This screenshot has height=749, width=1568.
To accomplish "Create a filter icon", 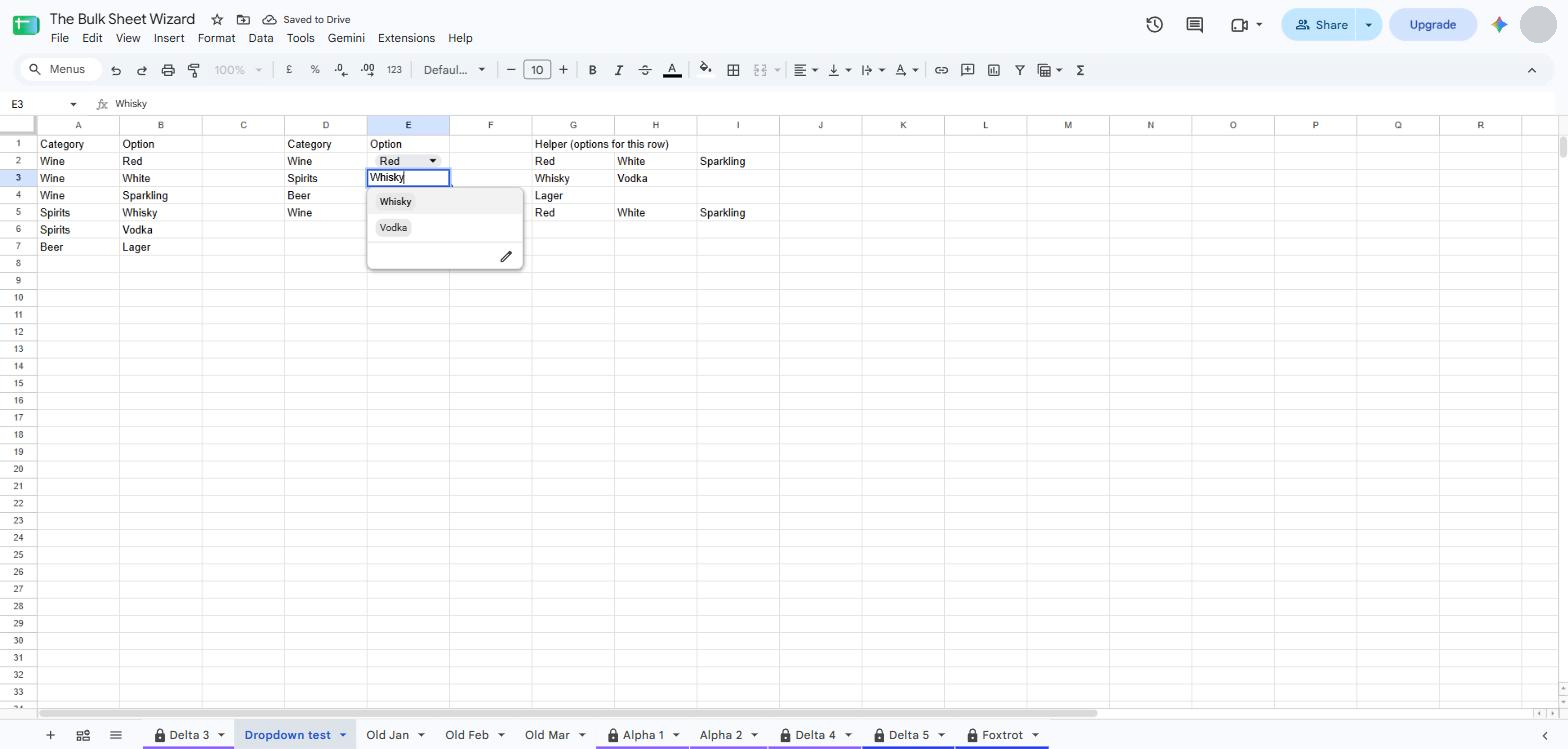I will (1020, 70).
